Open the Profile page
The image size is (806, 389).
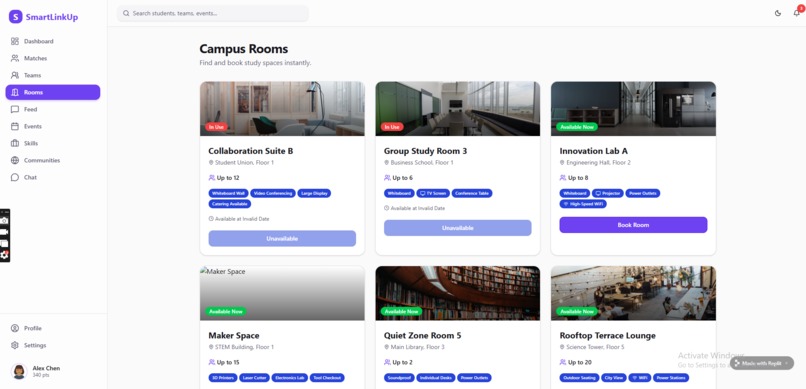click(x=53, y=328)
